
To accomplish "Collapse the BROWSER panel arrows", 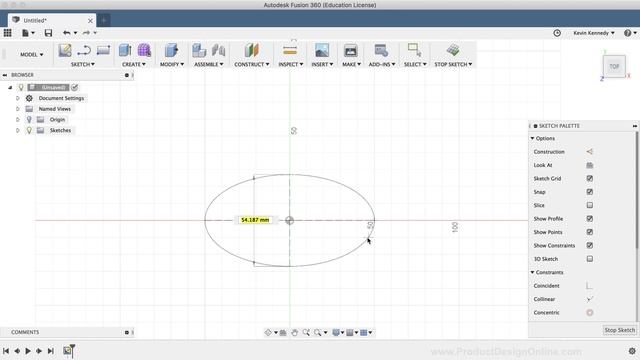I will (5, 75).
